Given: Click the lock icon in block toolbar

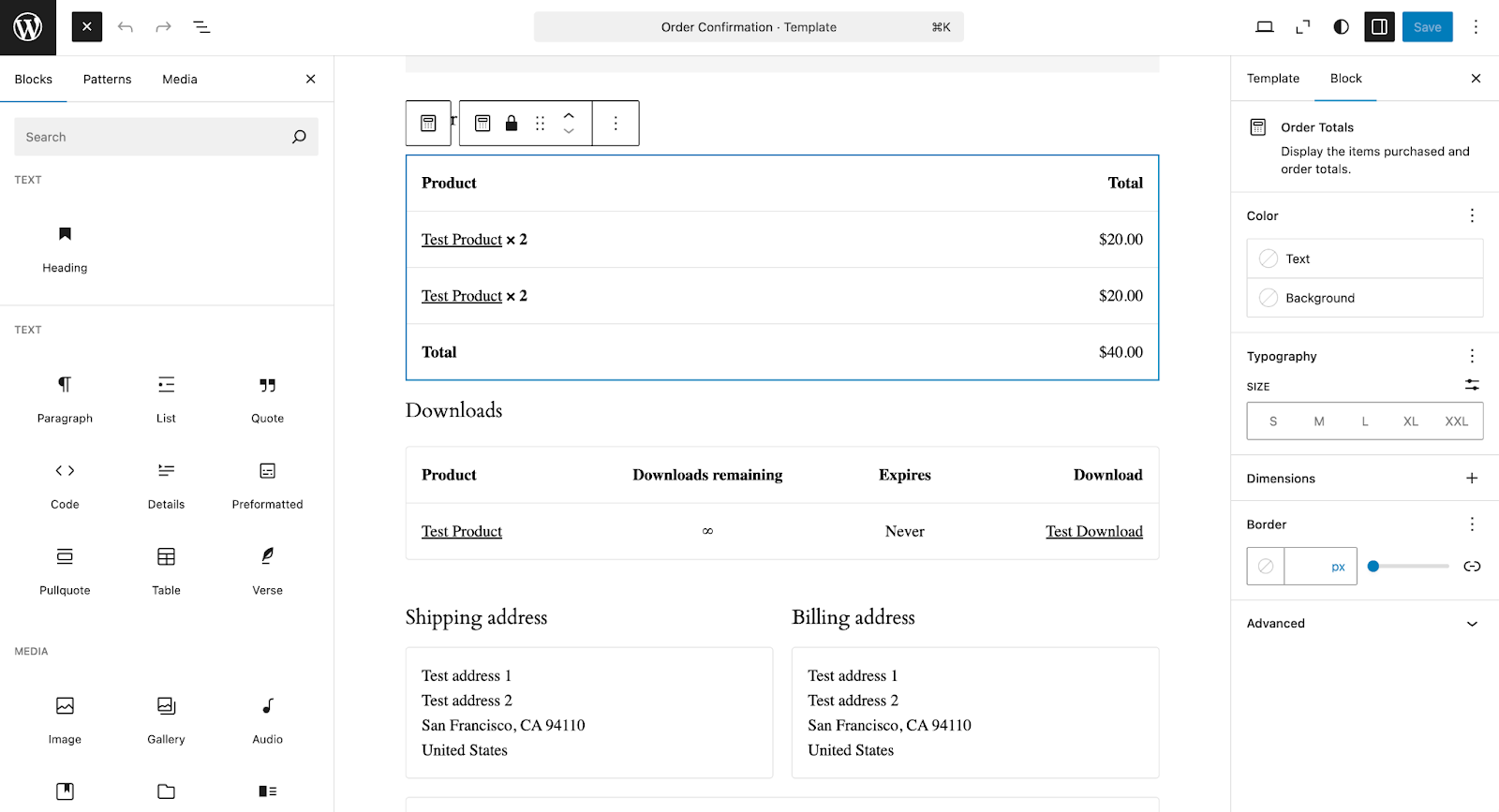Looking at the screenshot, I should [x=512, y=124].
